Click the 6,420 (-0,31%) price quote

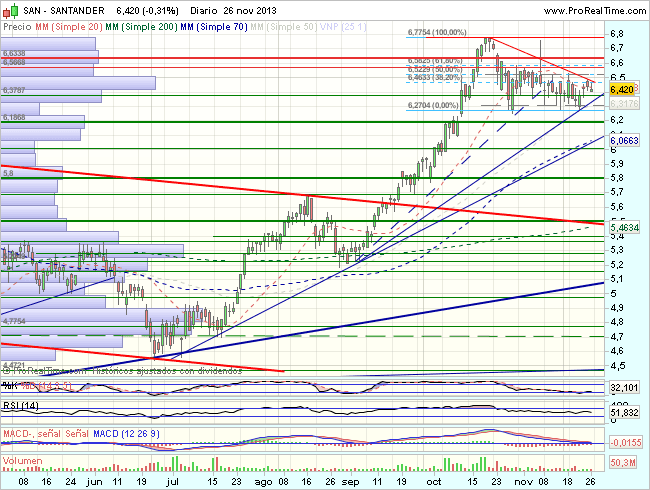coord(147,10)
